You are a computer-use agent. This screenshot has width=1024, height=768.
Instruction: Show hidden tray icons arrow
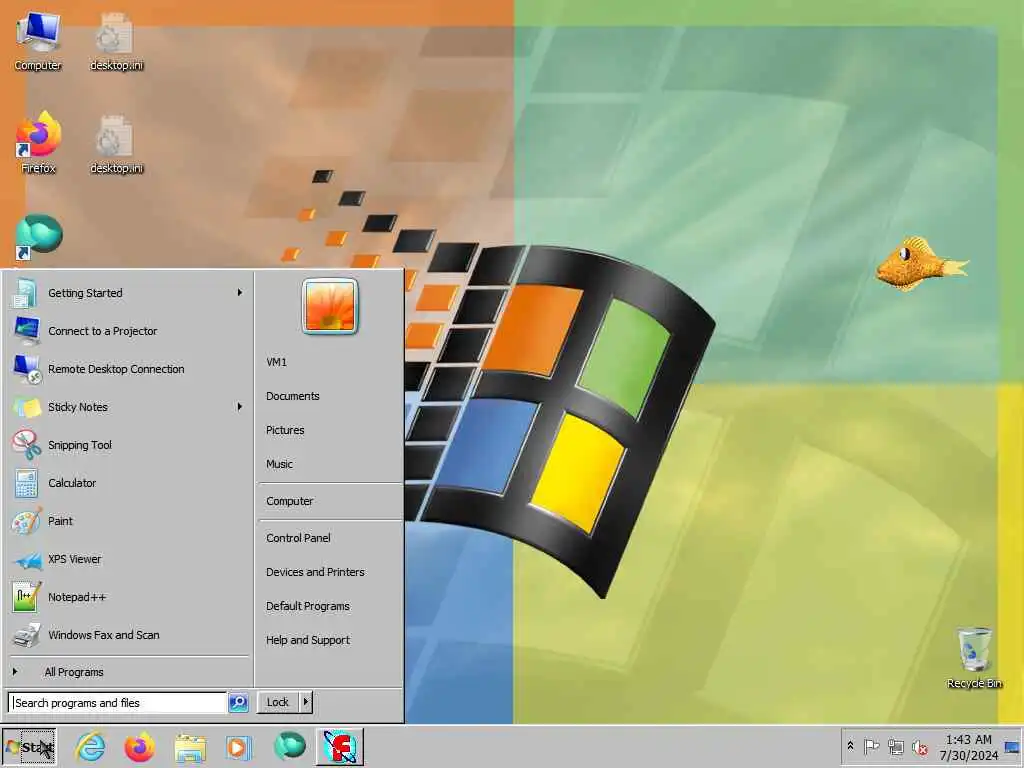tap(850, 745)
